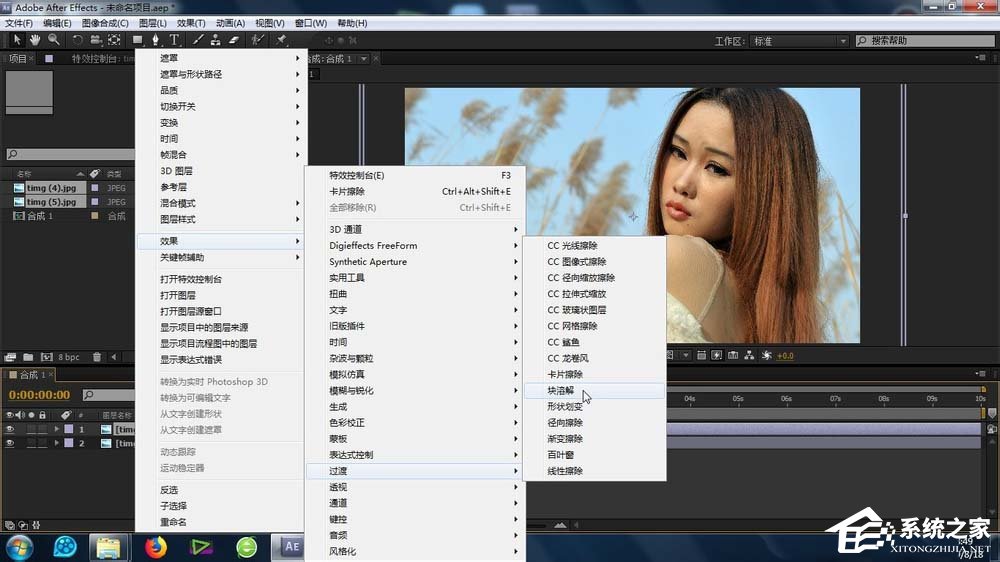Viewport: 1000px width, 562px height.
Task: Toggle visibility eye of layer 2
Action: point(10,443)
